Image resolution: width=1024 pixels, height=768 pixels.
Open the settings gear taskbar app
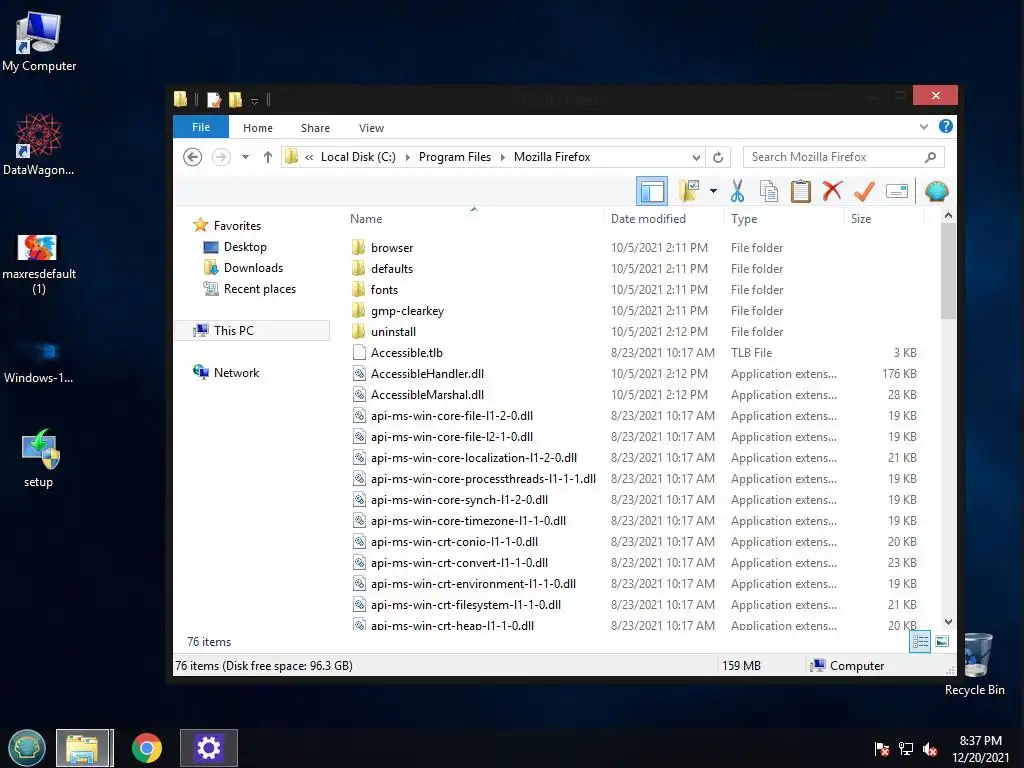209,748
